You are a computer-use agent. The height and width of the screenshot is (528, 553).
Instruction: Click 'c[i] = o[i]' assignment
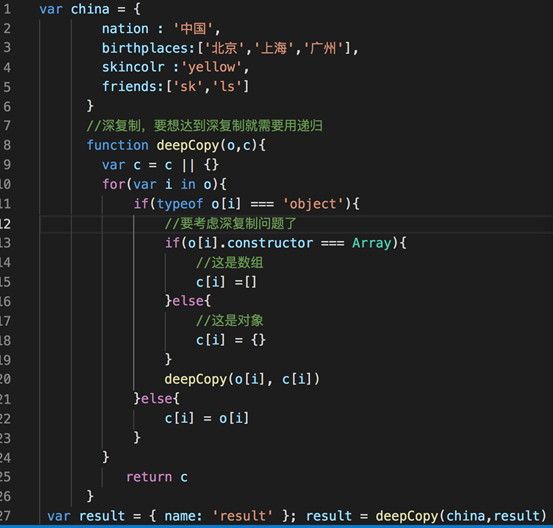click(207, 418)
